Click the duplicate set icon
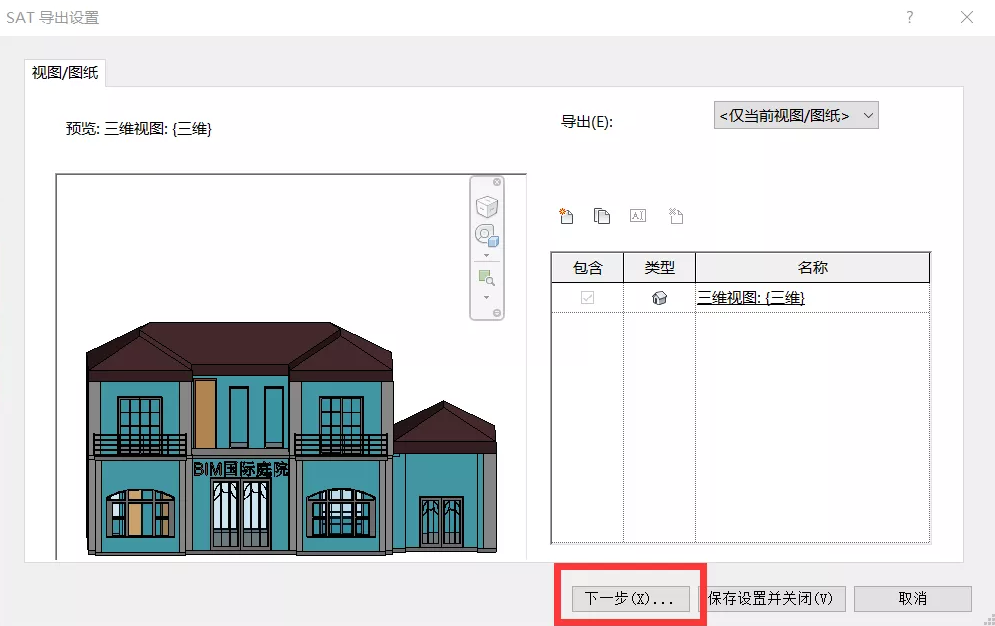The image size is (995, 626). click(602, 216)
